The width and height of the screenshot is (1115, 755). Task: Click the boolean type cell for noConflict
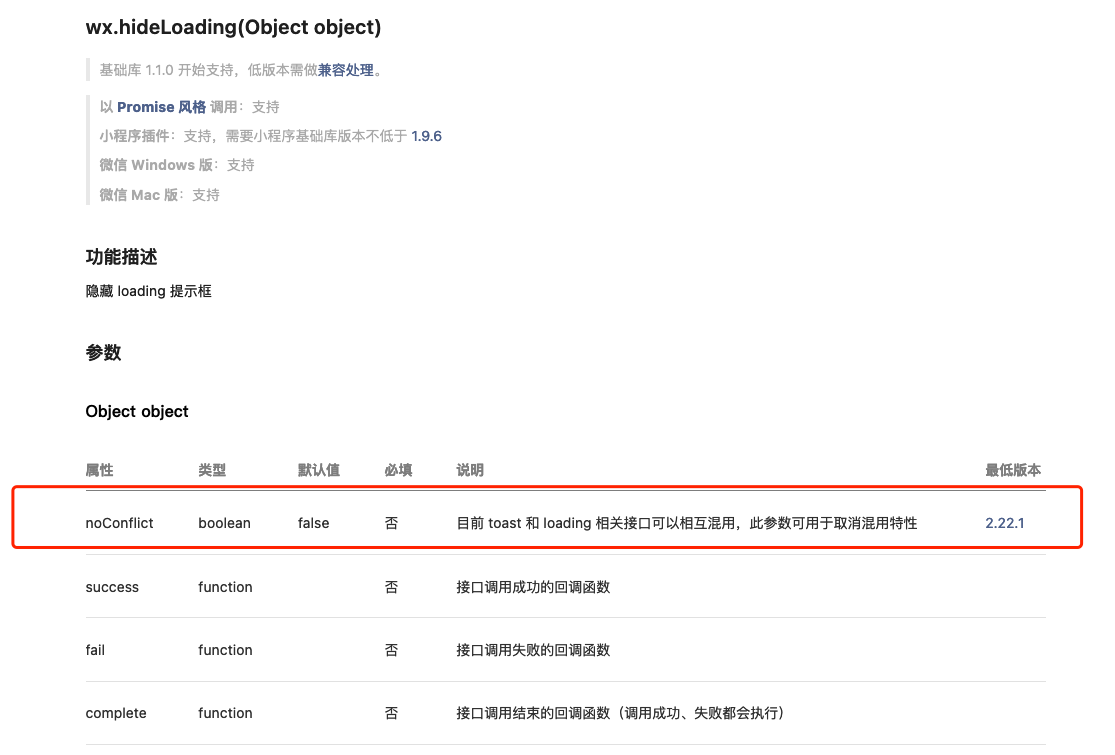click(224, 522)
